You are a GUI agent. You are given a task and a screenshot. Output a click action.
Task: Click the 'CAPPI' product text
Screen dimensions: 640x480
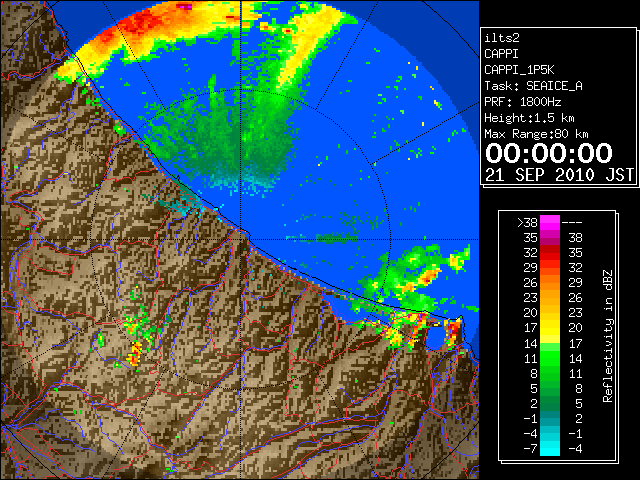[501, 54]
